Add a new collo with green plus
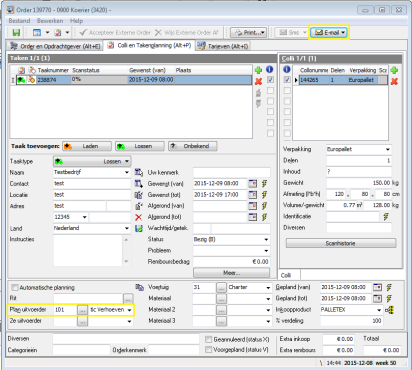 point(394,70)
